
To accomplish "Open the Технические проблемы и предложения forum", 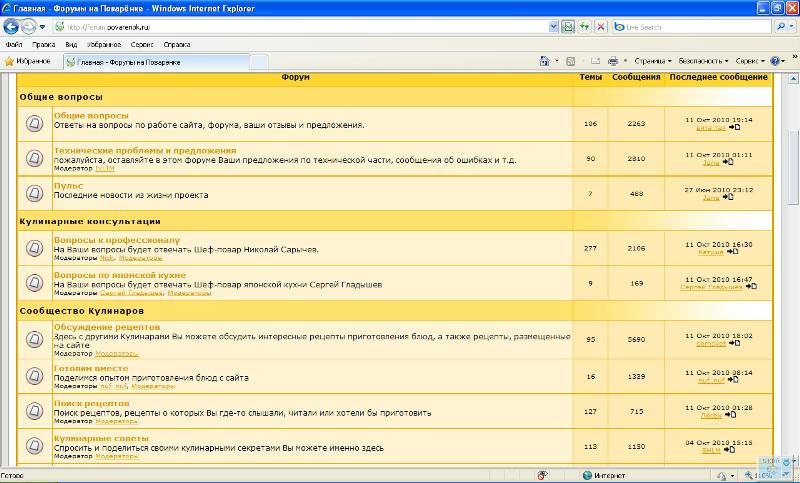I will (x=130, y=150).
